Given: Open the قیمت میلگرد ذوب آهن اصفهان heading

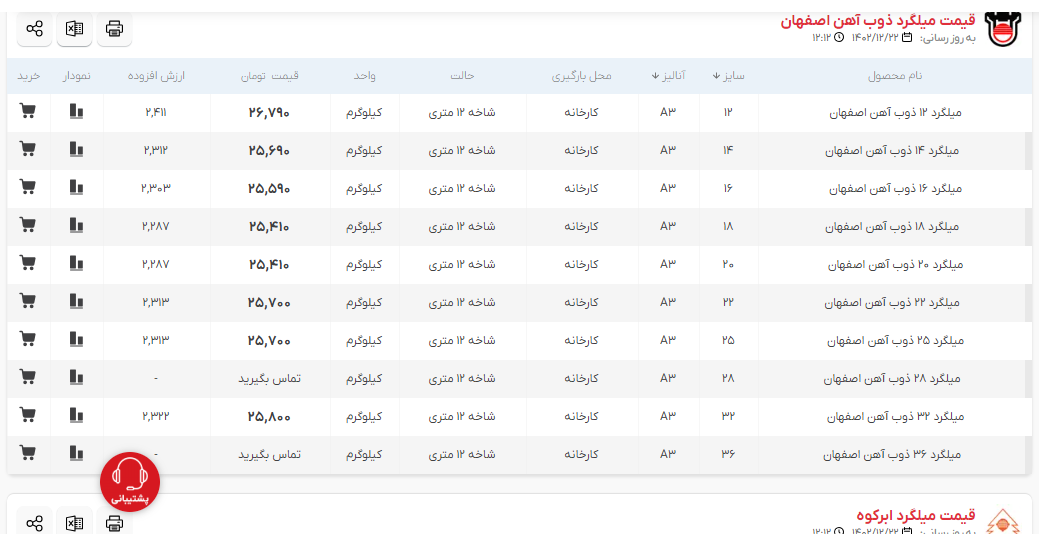Looking at the screenshot, I should (878, 20).
